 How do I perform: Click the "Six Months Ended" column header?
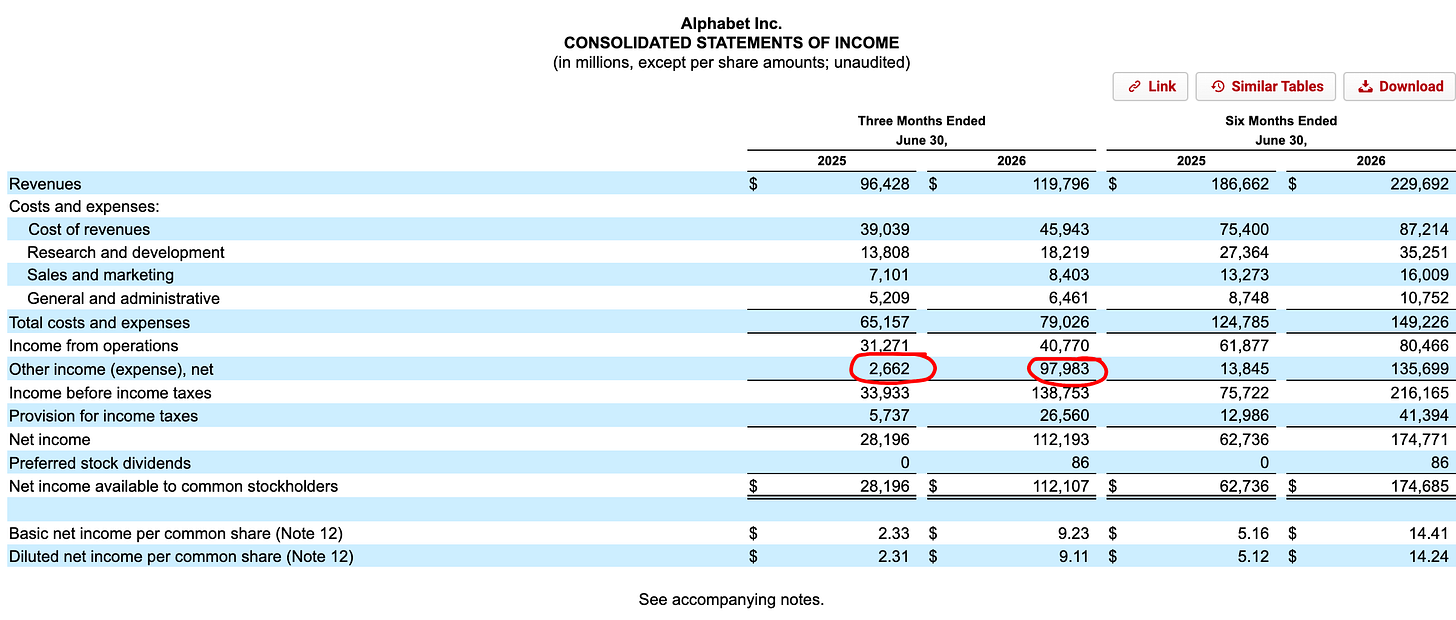(1281, 121)
